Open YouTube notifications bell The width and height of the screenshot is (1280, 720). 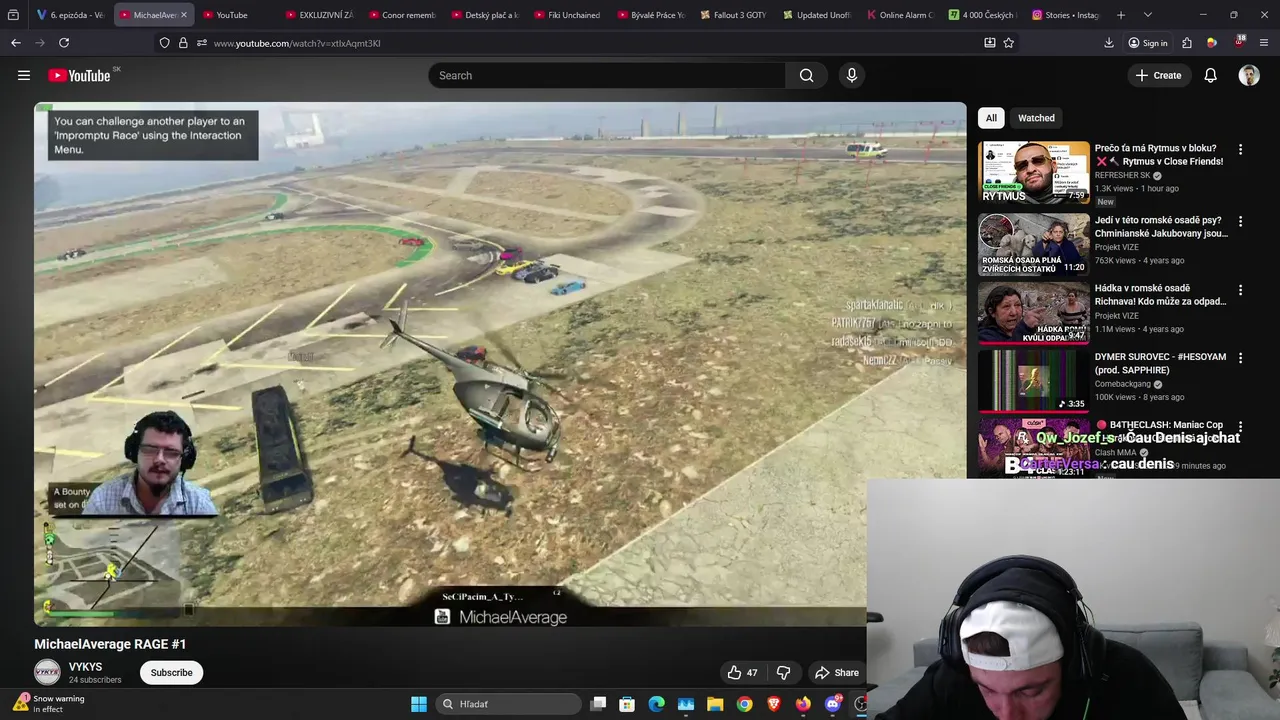tap(1210, 75)
